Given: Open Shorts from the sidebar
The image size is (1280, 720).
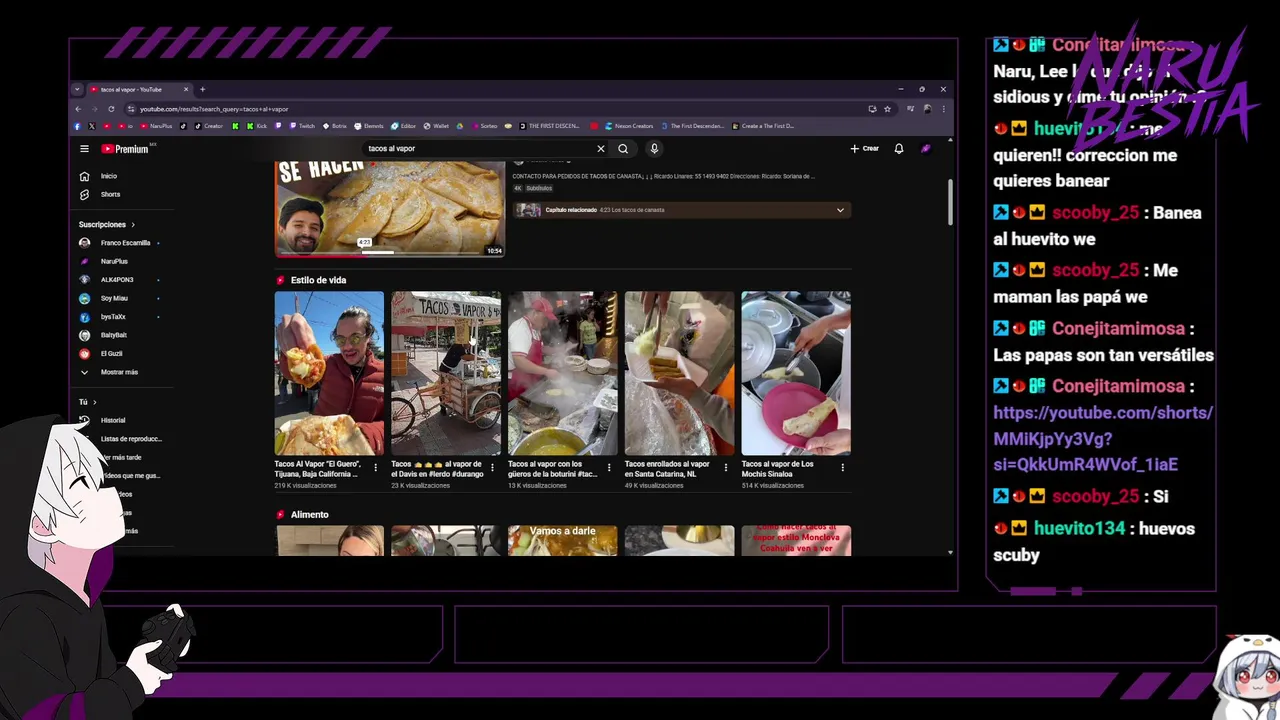Looking at the screenshot, I should 100,194.
